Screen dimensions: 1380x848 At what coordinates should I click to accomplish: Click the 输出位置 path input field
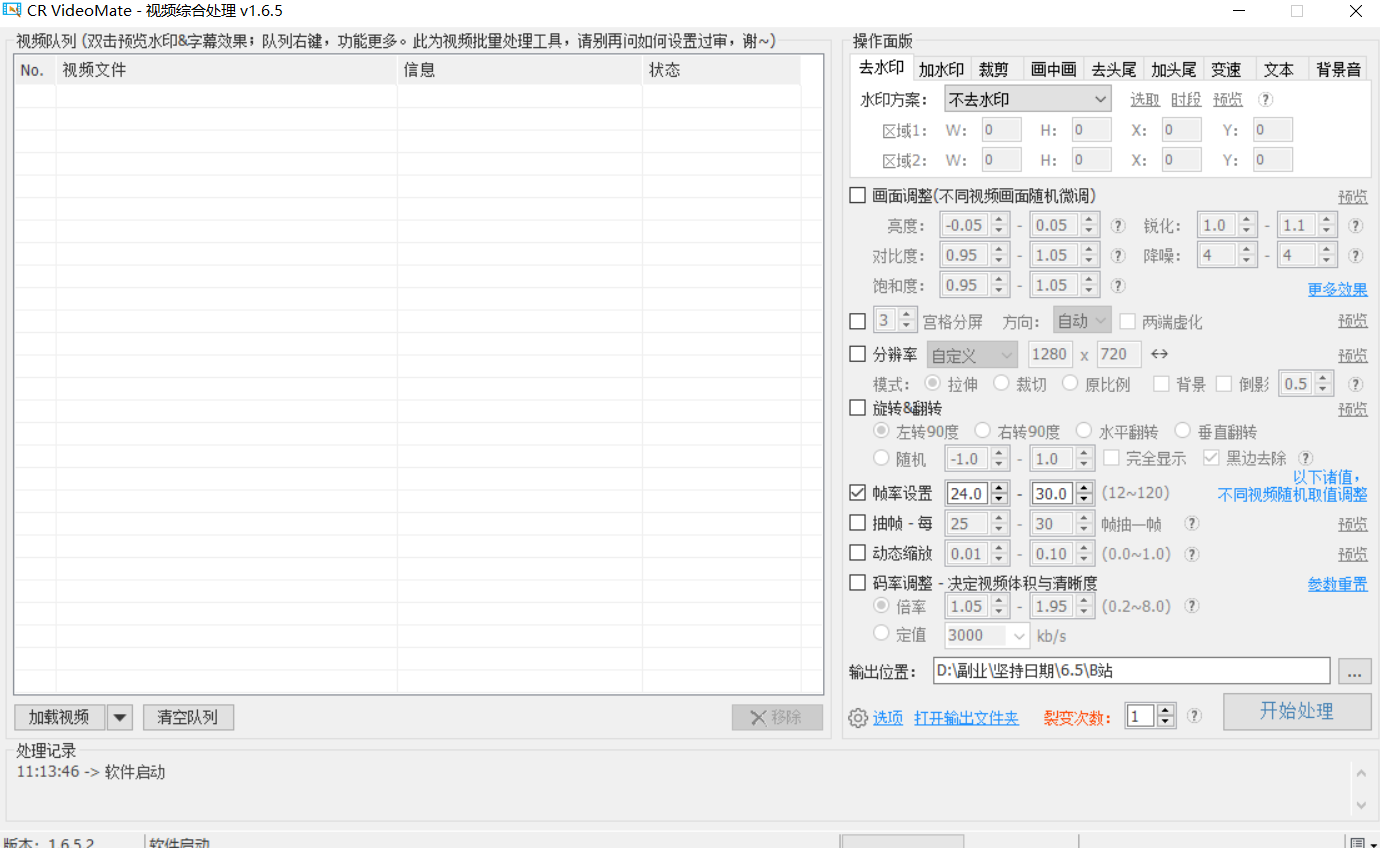click(1130, 671)
